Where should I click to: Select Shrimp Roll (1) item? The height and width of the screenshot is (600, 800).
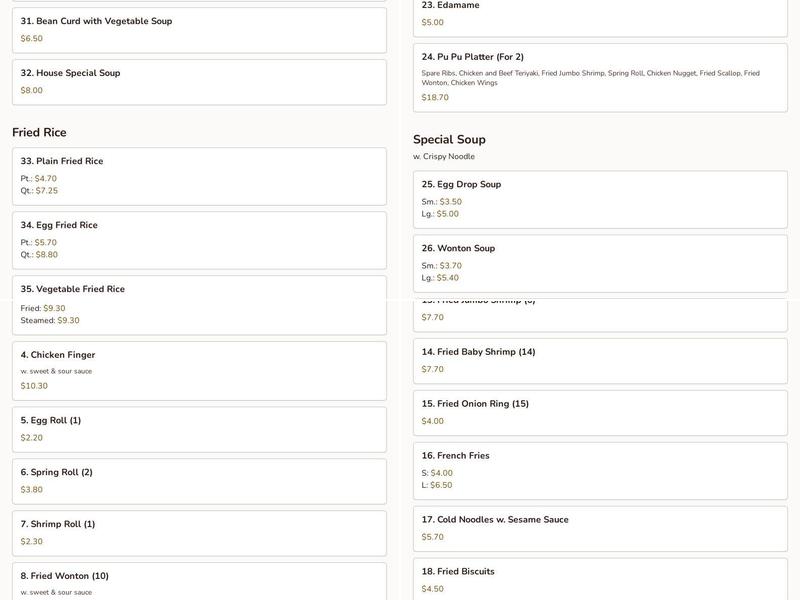(x=199, y=533)
